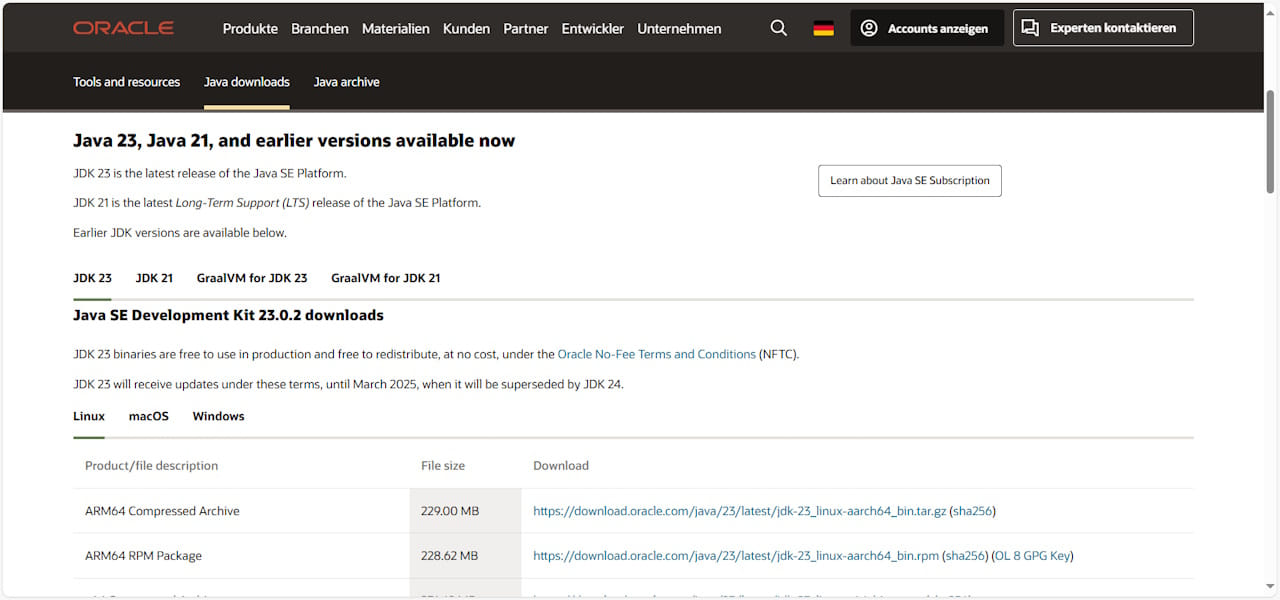
Task: Switch to Java archive tab
Action: pyautogui.click(x=346, y=82)
